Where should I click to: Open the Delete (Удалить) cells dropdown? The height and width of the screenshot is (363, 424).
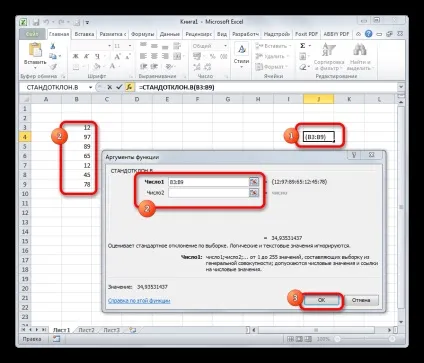point(273,56)
